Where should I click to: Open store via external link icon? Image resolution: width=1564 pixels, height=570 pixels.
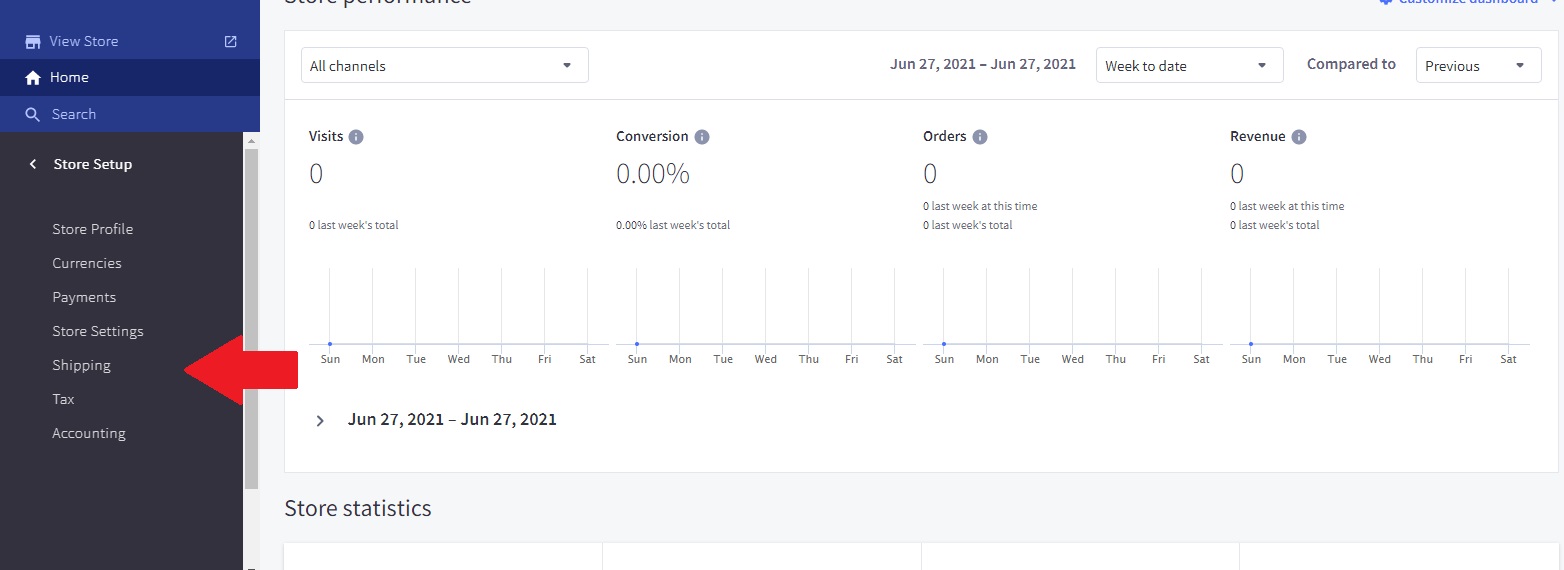(231, 42)
